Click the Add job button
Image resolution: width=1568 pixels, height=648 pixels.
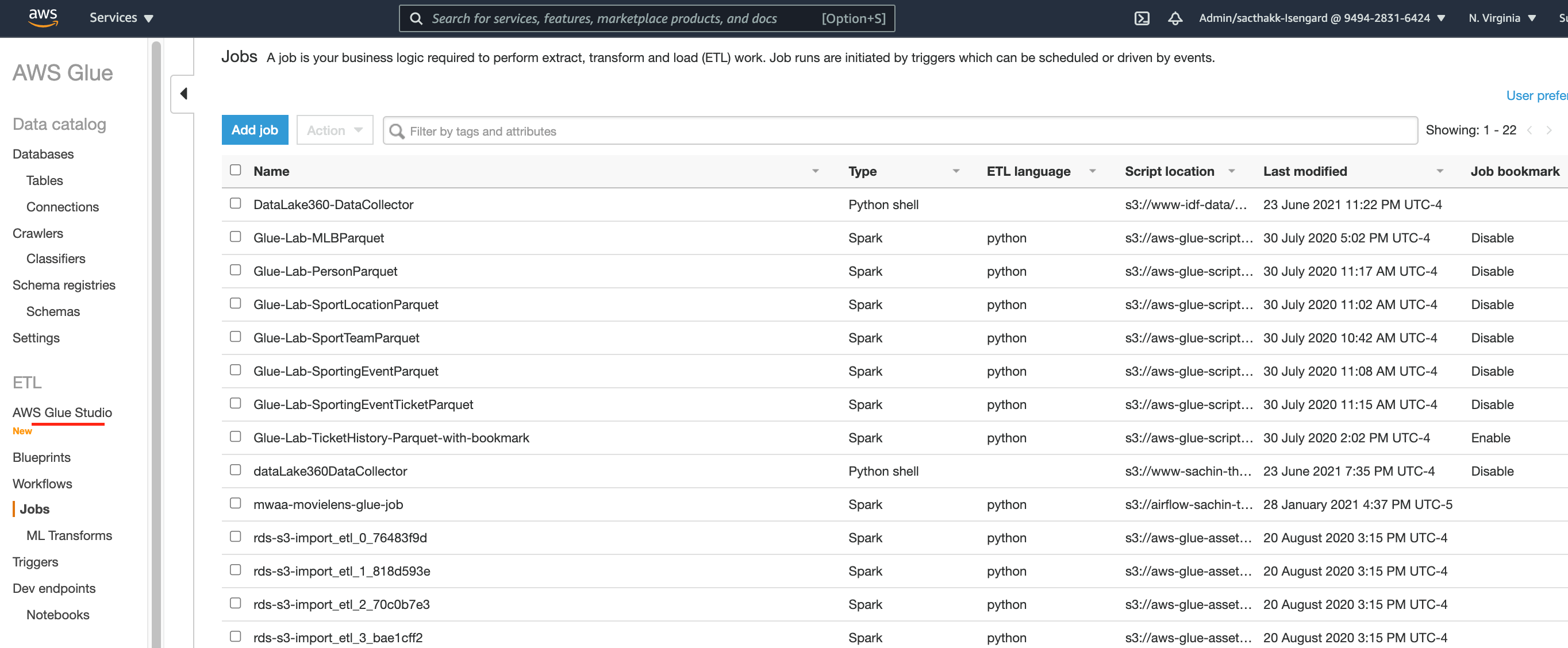(255, 130)
